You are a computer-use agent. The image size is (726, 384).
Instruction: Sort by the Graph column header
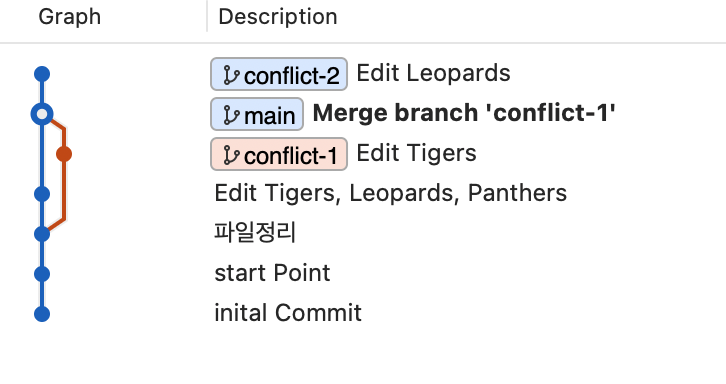coord(69,17)
